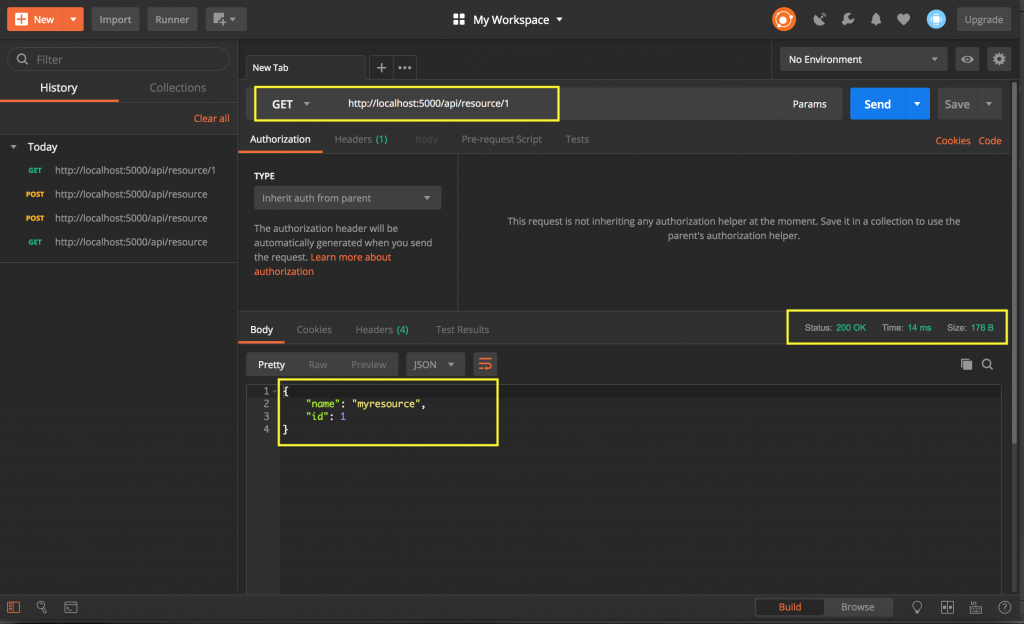Open the capture requests satellite icon
Image resolution: width=1024 pixels, height=624 pixels.
click(x=820, y=19)
